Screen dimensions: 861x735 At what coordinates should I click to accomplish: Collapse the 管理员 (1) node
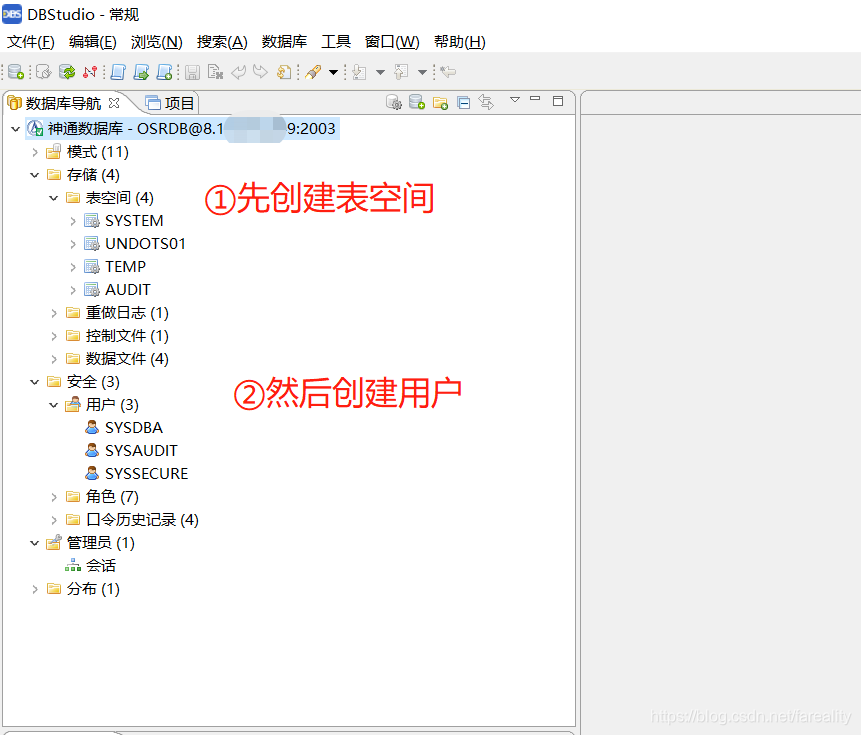(35, 543)
